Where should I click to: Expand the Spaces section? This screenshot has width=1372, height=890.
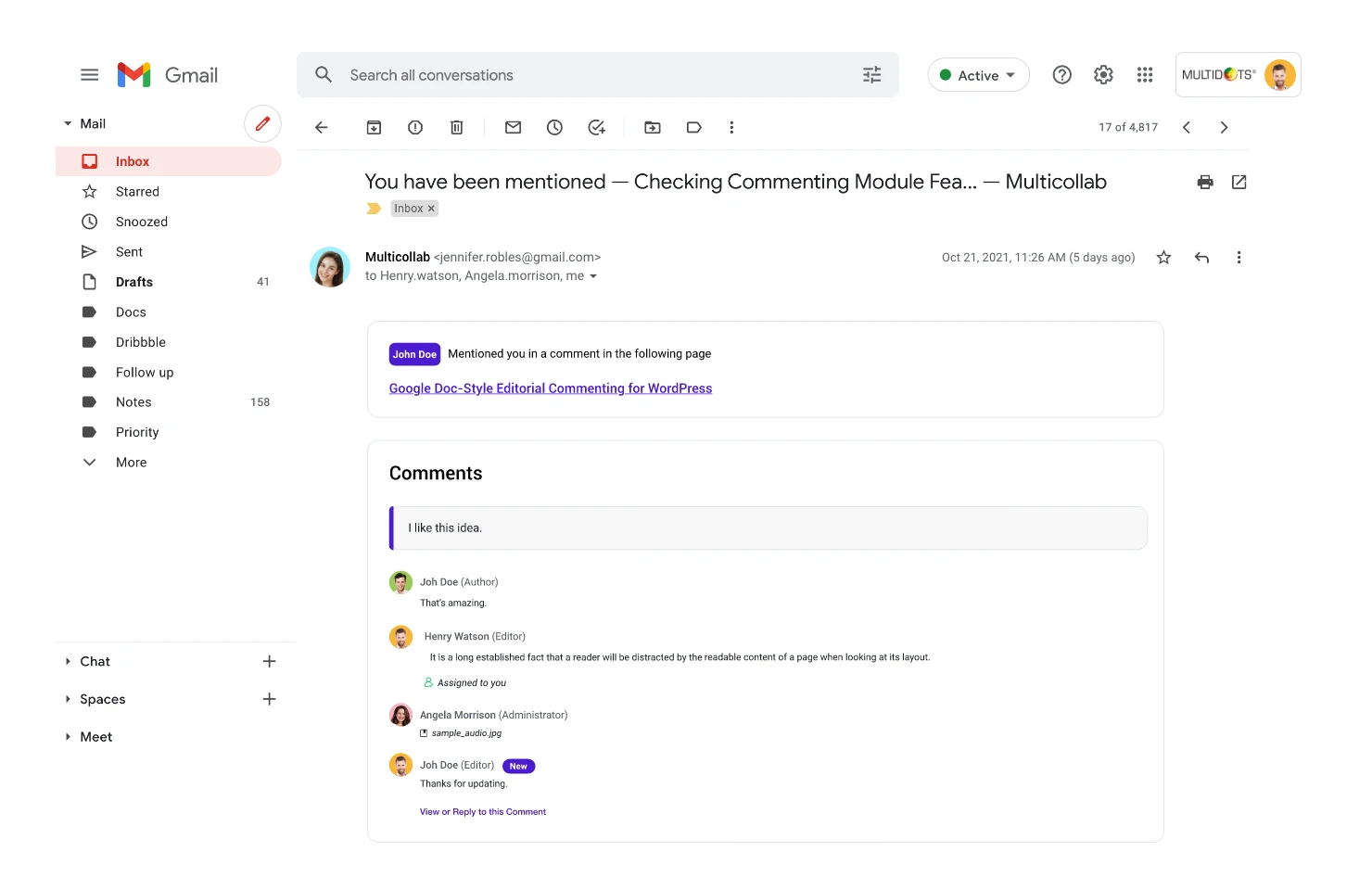pyautogui.click(x=68, y=699)
